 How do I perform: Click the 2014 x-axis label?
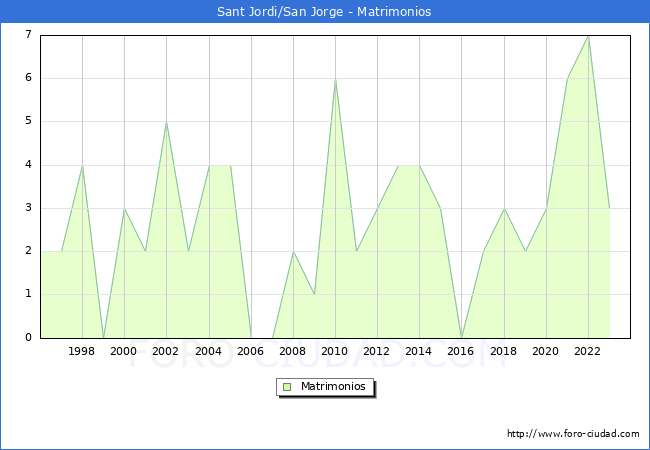pos(419,351)
